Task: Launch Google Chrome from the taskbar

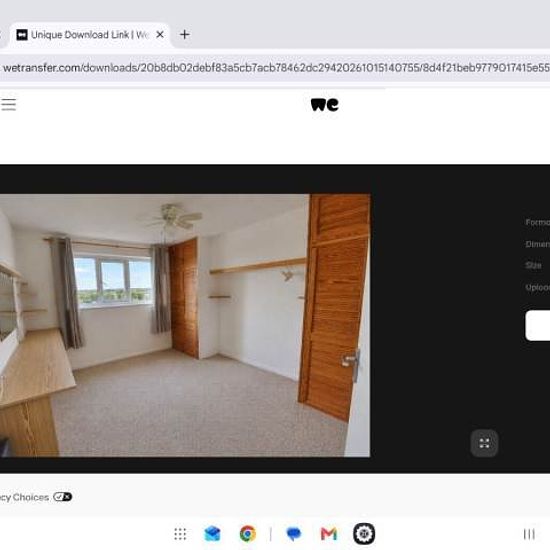Action: pyautogui.click(x=248, y=534)
